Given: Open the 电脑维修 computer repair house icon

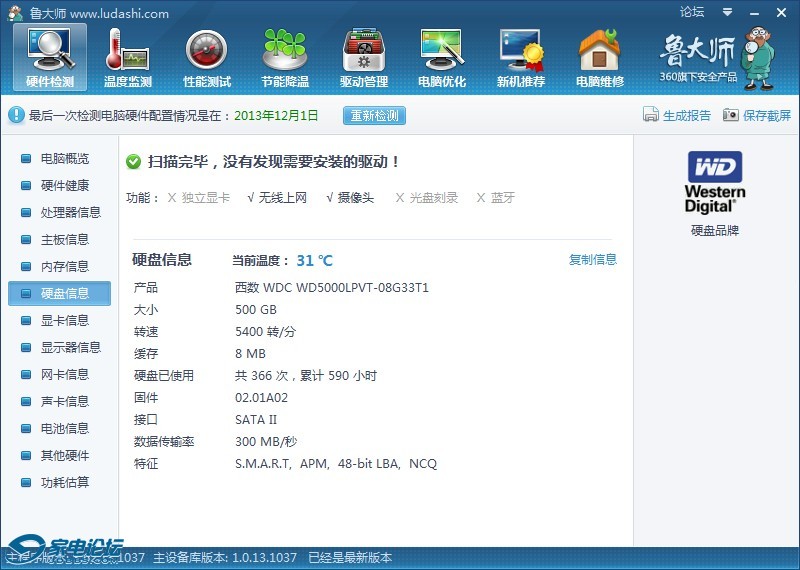Looking at the screenshot, I should pos(599,57).
